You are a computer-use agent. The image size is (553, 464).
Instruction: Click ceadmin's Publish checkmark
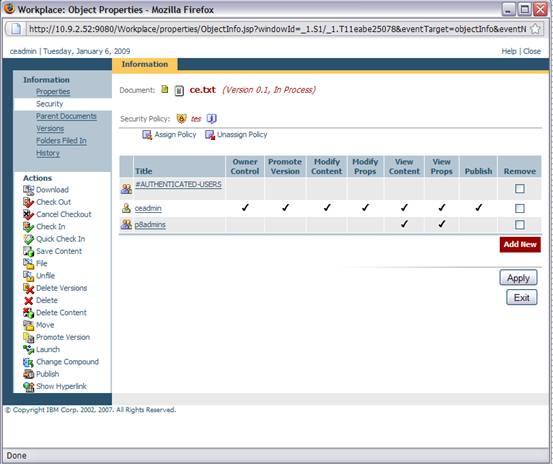click(x=478, y=208)
